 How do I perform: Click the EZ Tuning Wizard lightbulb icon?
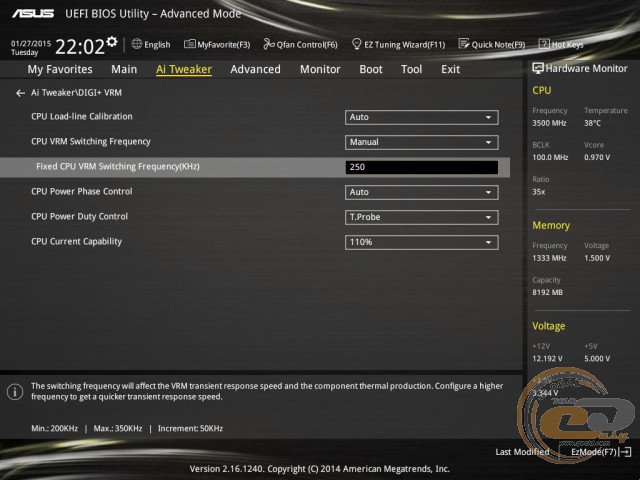tap(356, 44)
